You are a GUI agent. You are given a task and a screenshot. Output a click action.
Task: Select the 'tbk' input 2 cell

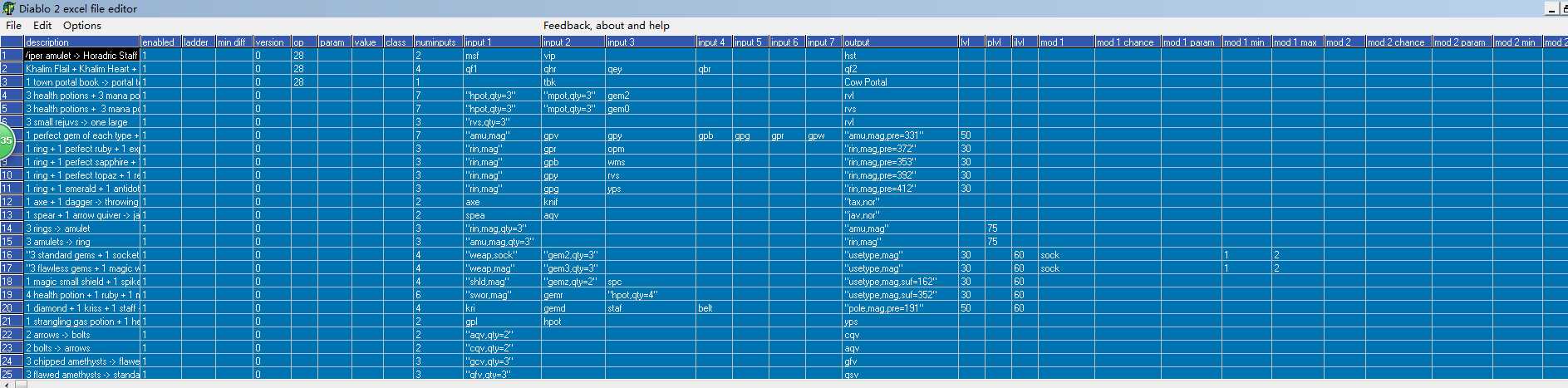[573, 82]
